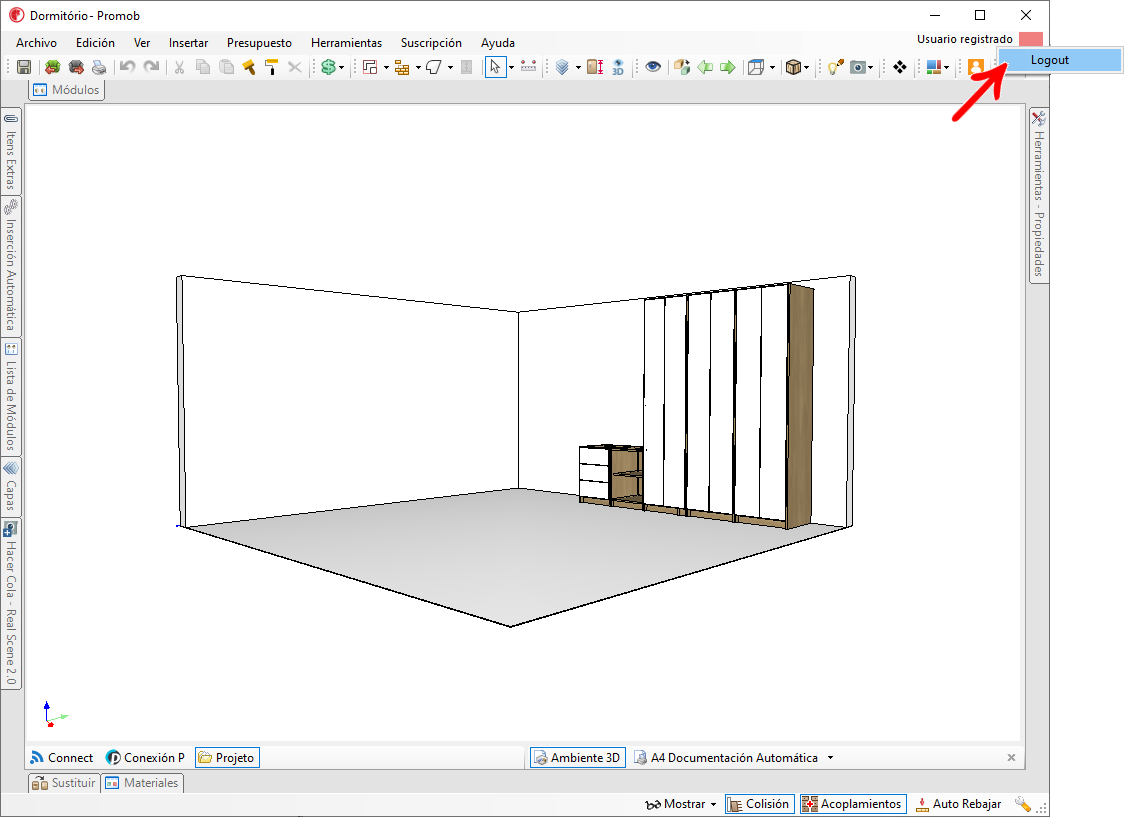
Task: Click the light bulb icon
Action: click(x=832, y=67)
